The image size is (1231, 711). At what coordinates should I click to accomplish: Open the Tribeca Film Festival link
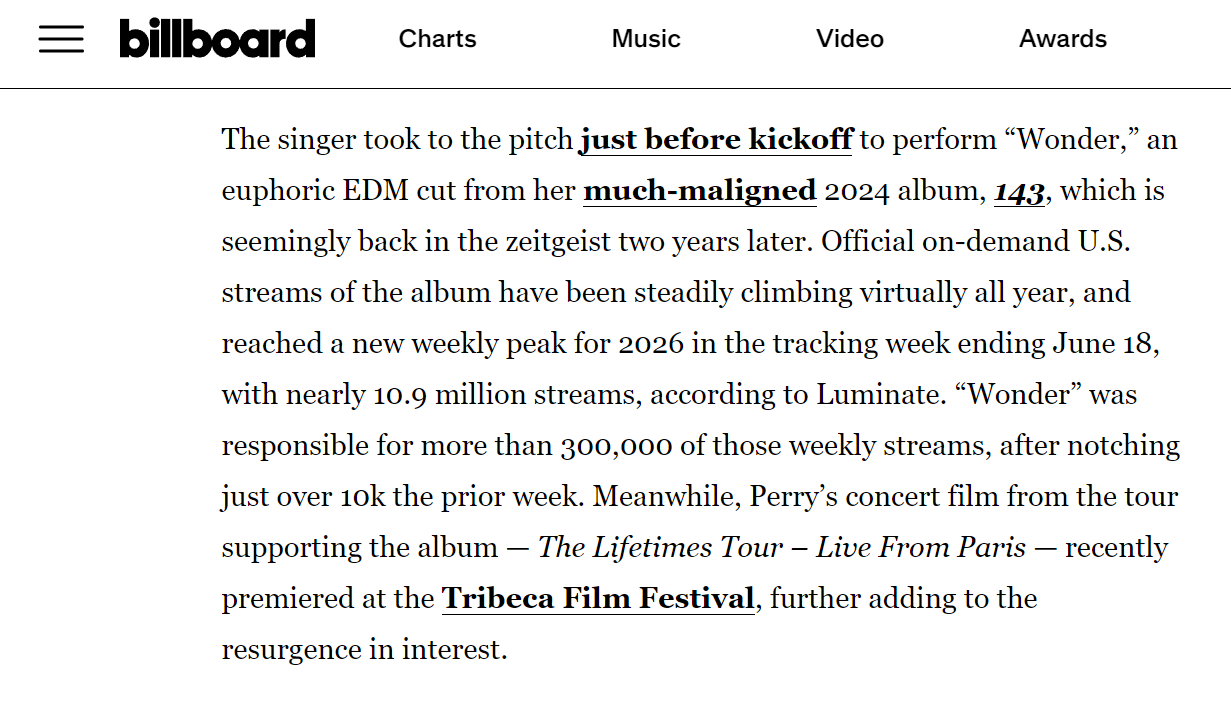(x=598, y=598)
